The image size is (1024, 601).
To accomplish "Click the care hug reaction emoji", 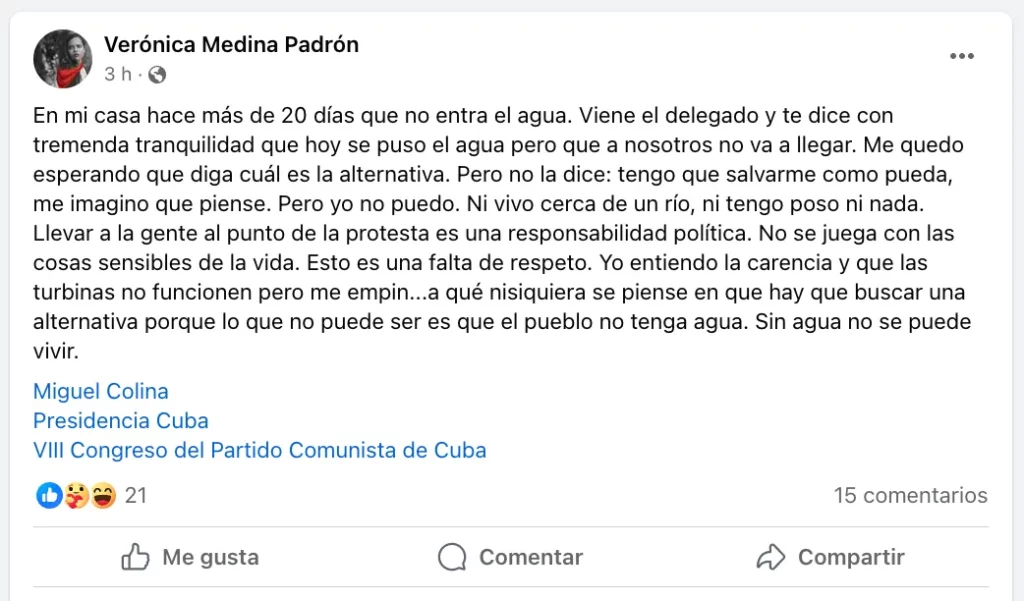I will pyautogui.click(x=77, y=495).
